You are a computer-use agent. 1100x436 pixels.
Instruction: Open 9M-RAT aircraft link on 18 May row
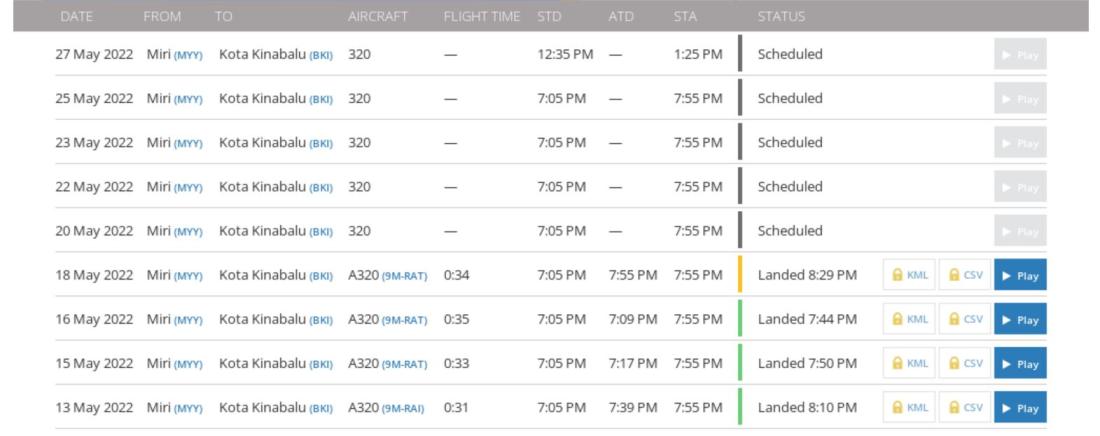pyautogui.click(x=404, y=276)
